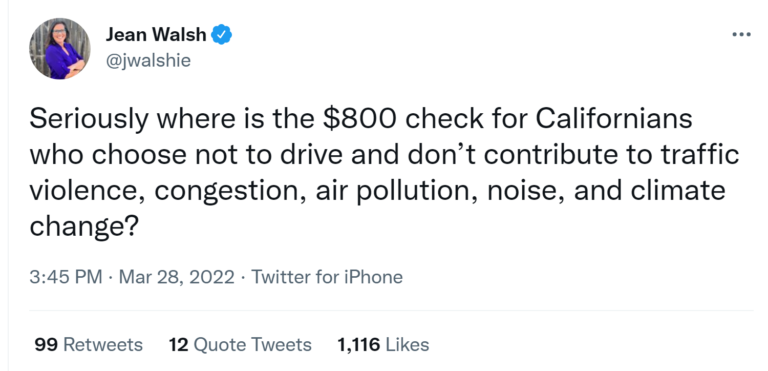
Task: View the 1,116 Likes list
Action: [x=383, y=345]
